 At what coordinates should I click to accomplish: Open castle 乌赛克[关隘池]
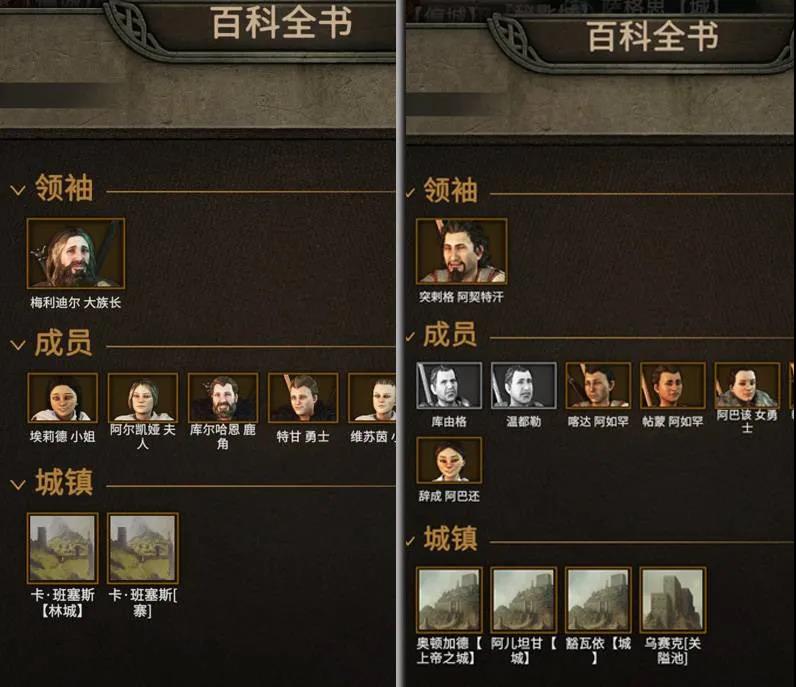(x=673, y=600)
